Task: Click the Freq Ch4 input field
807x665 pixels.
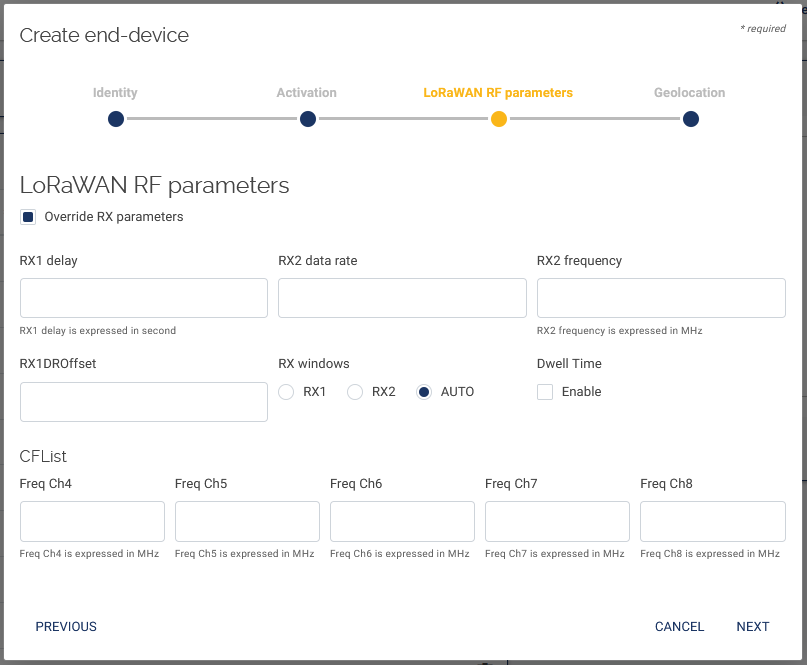Action: [92, 521]
